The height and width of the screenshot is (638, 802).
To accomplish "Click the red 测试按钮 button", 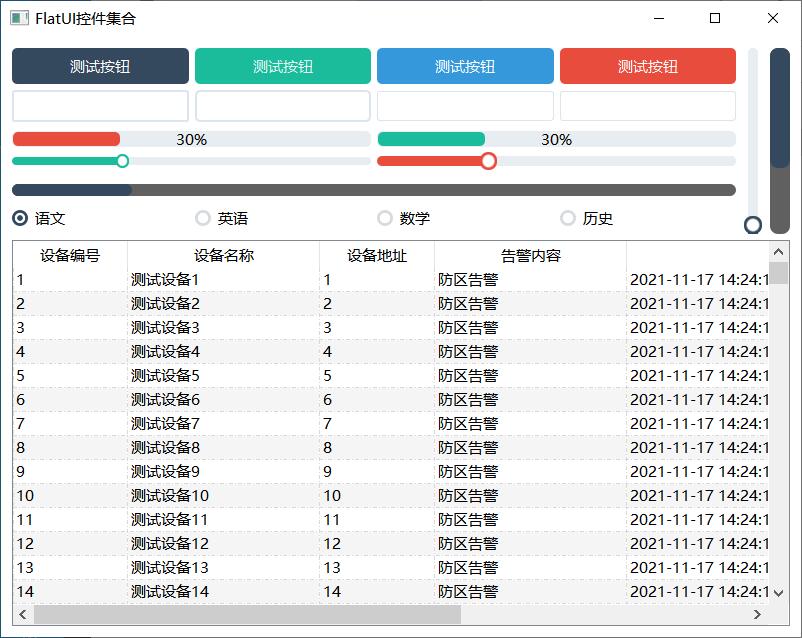I will pos(647,66).
